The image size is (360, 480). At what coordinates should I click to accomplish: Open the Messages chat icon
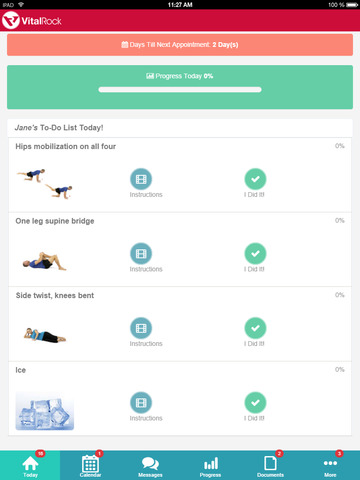(150, 466)
